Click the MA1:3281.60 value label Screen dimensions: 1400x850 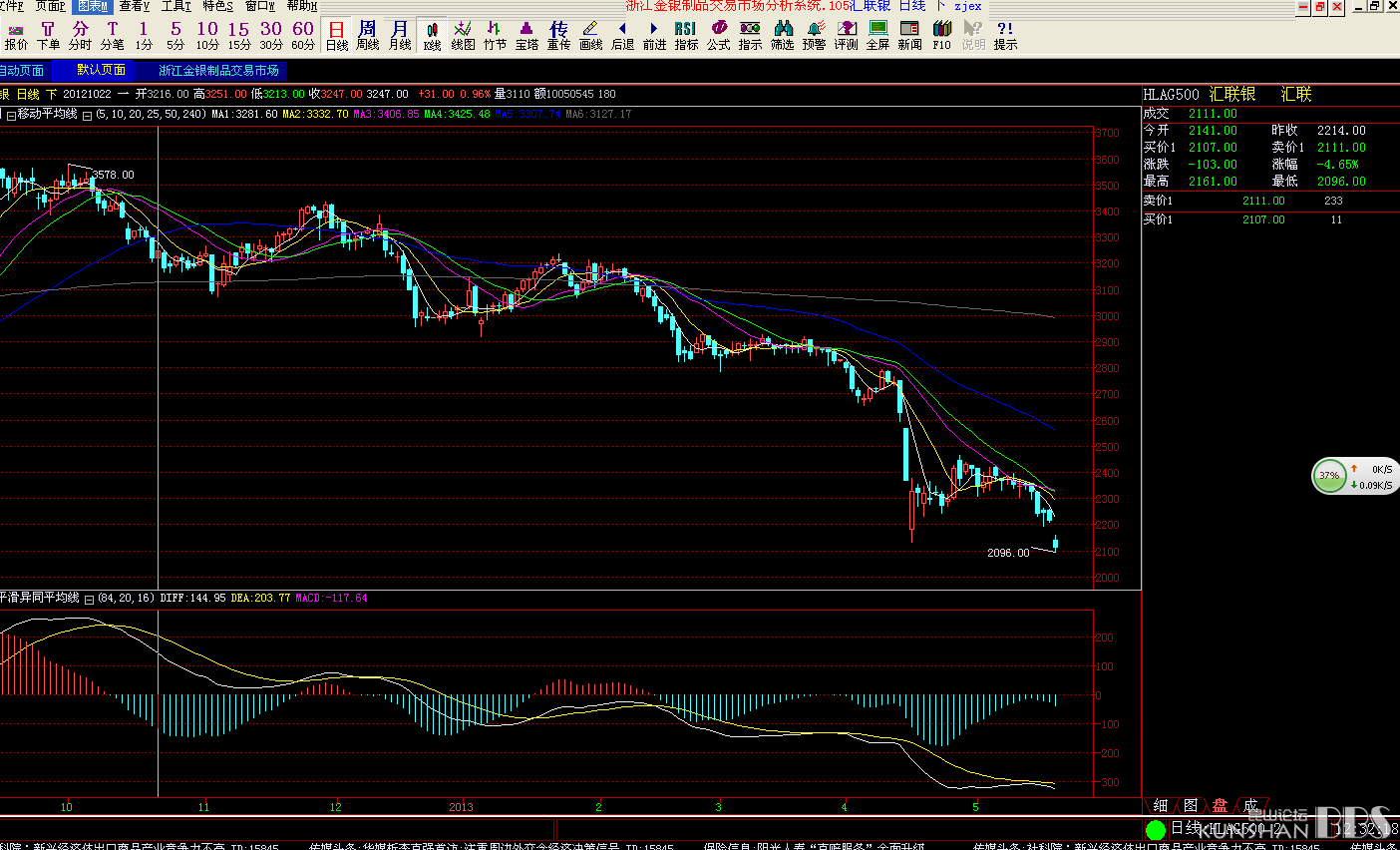coord(244,114)
